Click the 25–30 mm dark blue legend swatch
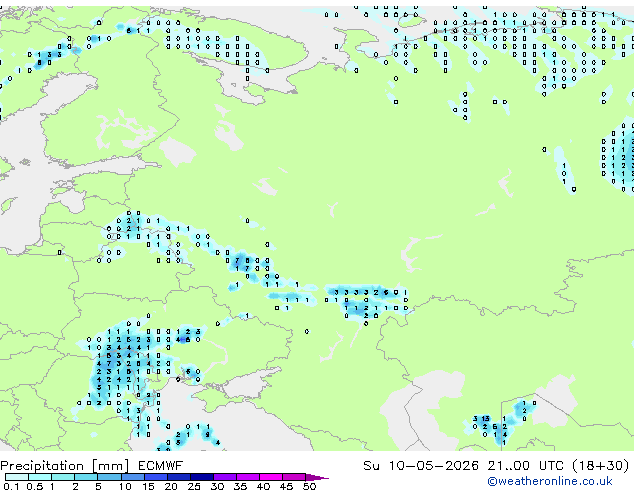This screenshot has width=634, height=490. tap(202, 477)
